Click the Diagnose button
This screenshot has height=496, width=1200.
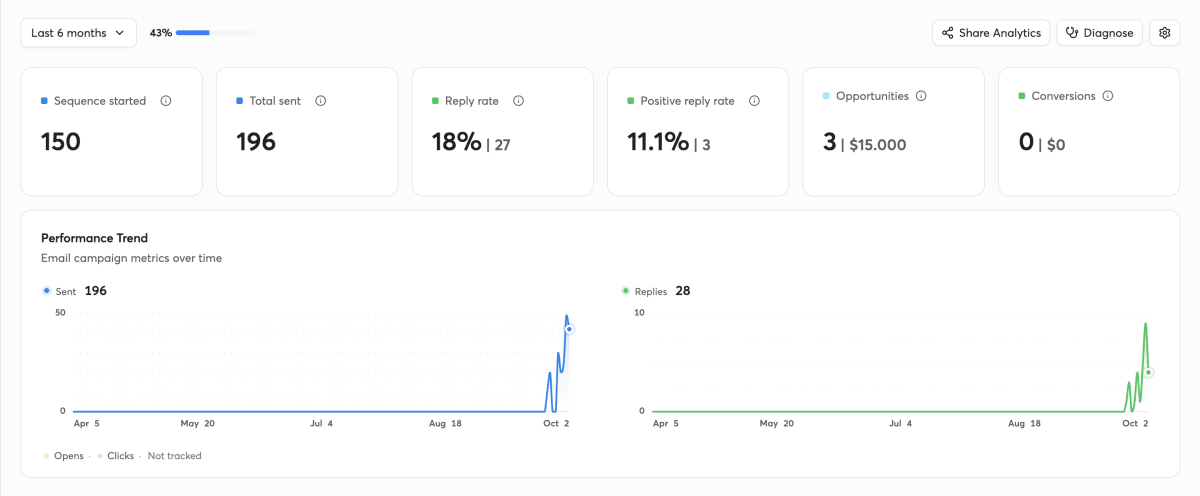[x=1100, y=33]
